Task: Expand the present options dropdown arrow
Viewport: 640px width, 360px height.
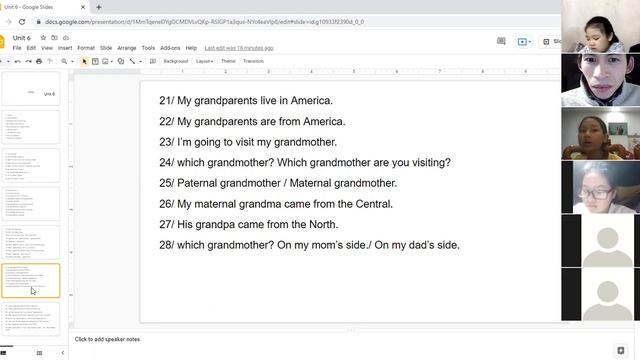Action: point(530,42)
